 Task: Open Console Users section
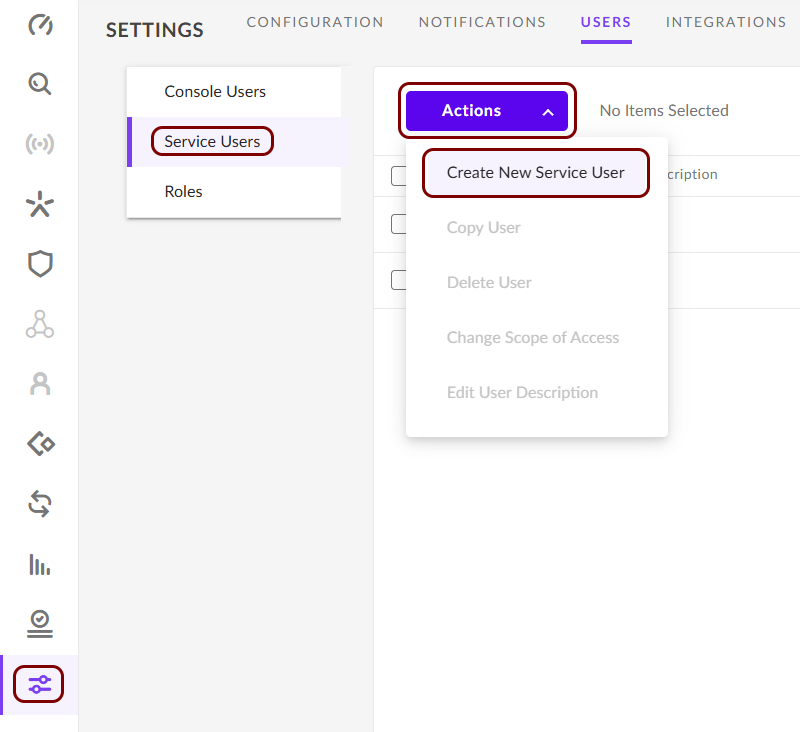point(234,92)
